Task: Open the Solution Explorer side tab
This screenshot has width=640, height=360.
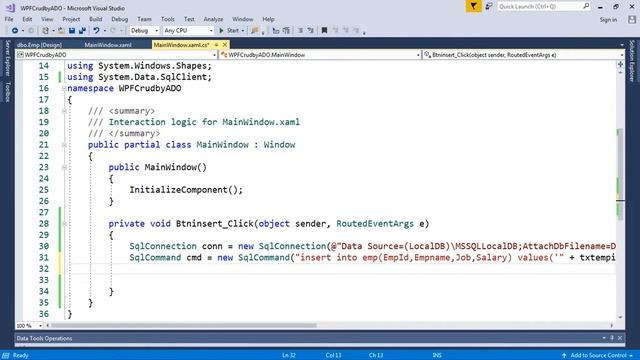Action: [632, 60]
